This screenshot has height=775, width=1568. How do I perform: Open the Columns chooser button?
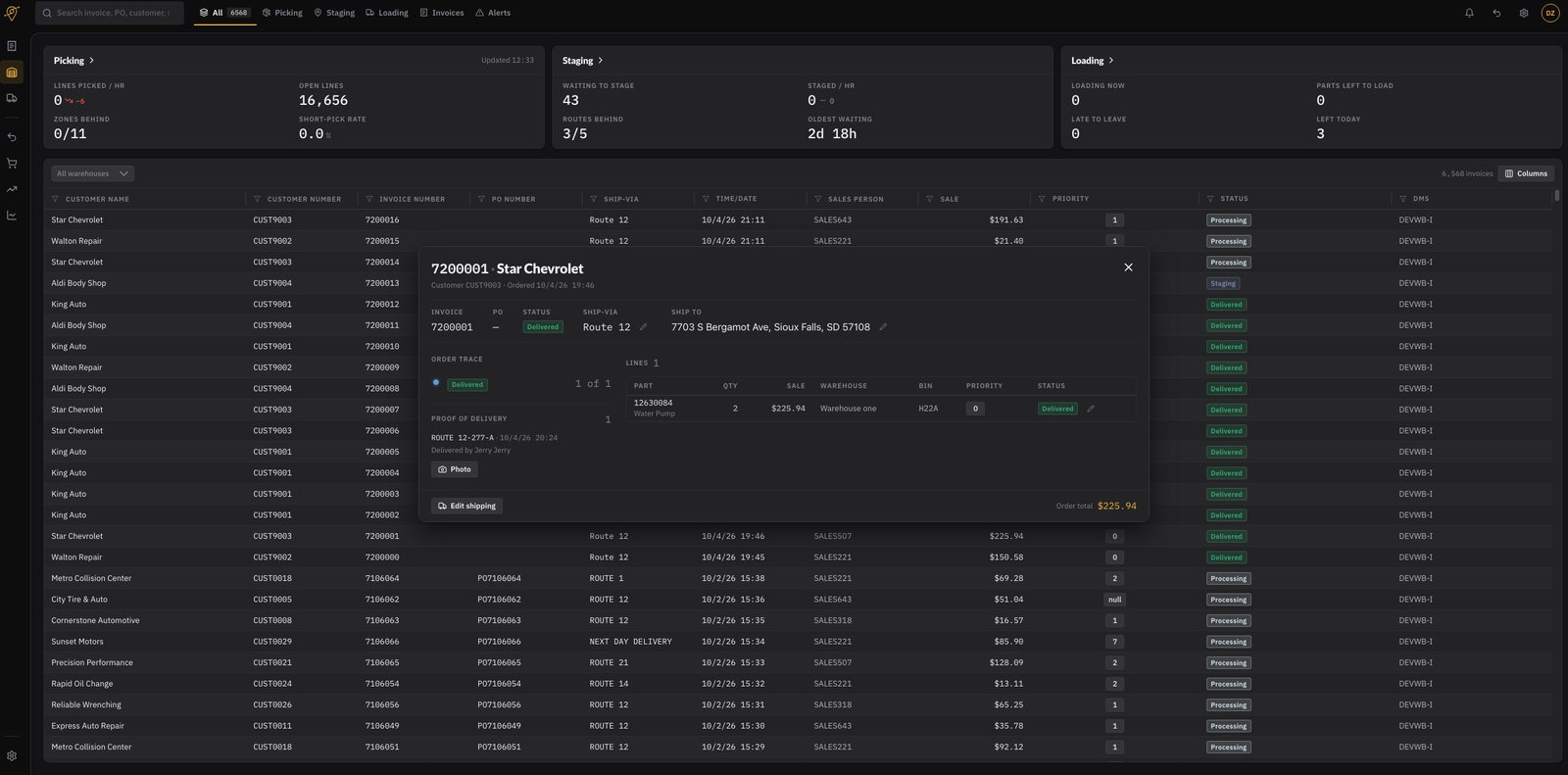(1527, 173)
